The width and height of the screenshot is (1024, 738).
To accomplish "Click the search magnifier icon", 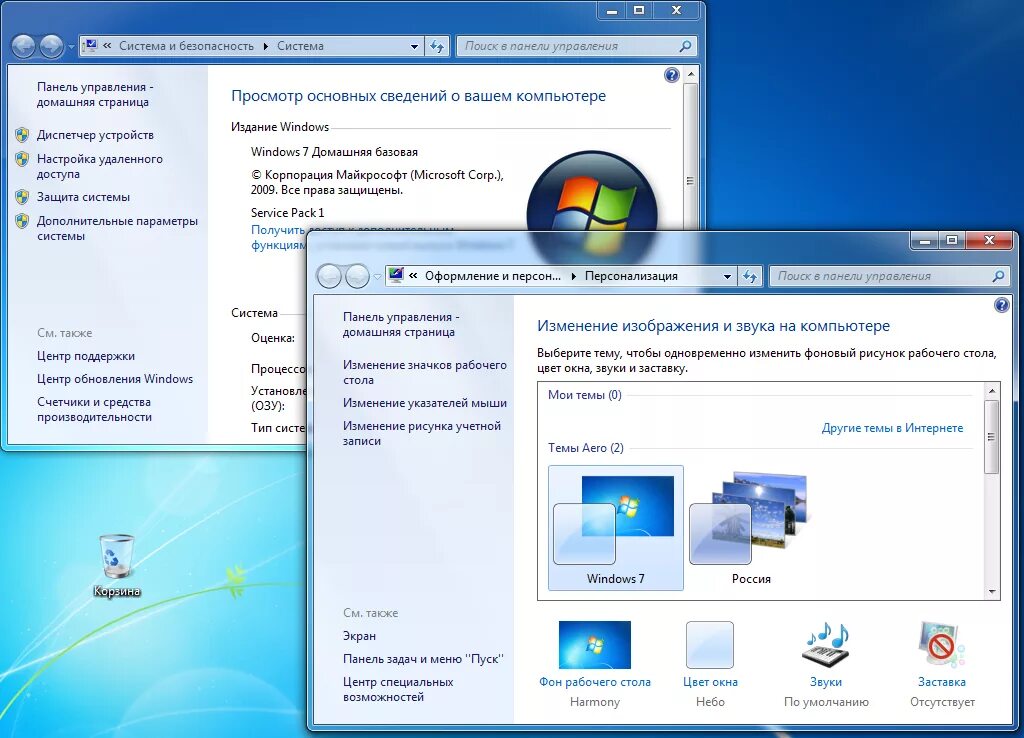I will [998, 275].
